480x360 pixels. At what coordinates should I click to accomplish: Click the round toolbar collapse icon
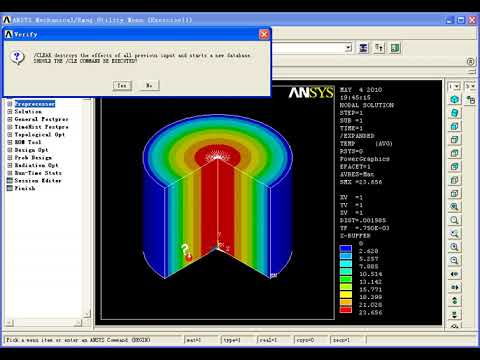tap(470, 62)
